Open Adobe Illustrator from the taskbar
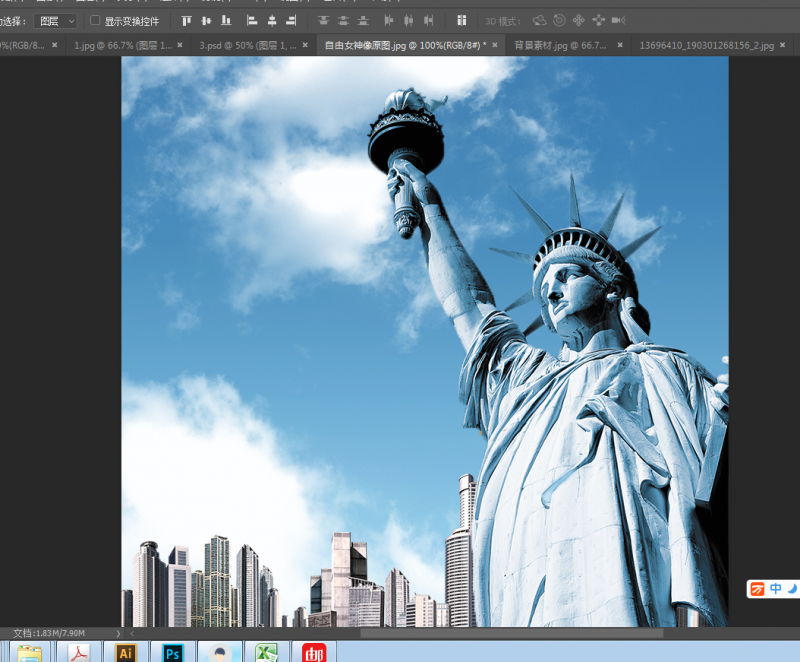This screenshot has width=800, height=662. [x=127, y=652]
